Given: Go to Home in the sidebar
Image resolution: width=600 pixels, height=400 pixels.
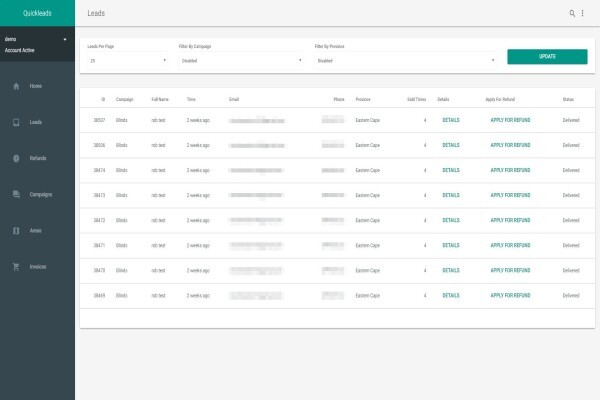Looking at the screenshot, I should tap(36, 86).
